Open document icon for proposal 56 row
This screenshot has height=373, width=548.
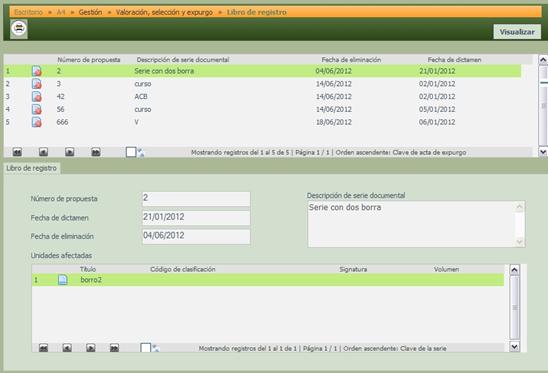click(37, 109)
